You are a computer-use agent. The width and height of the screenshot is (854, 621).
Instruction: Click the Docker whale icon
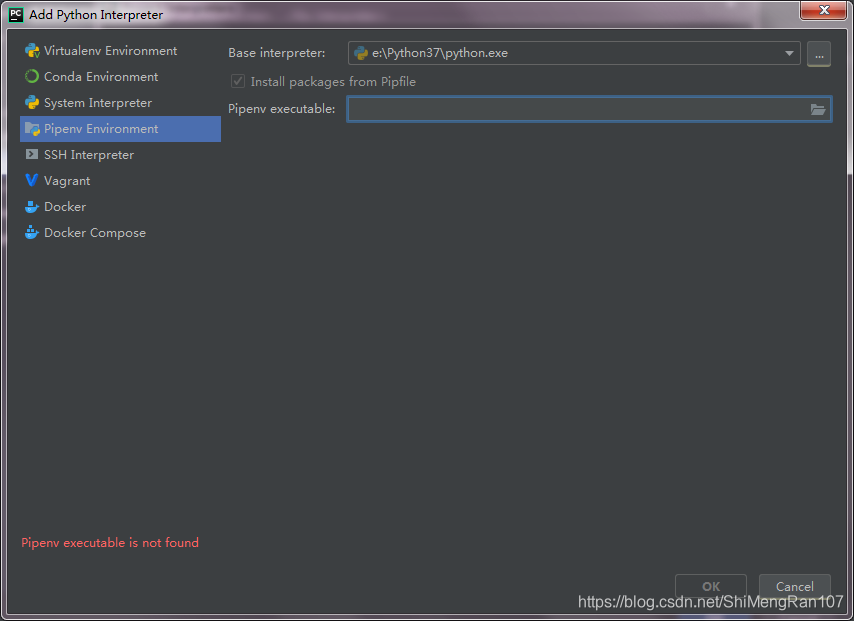click(32, 207)
